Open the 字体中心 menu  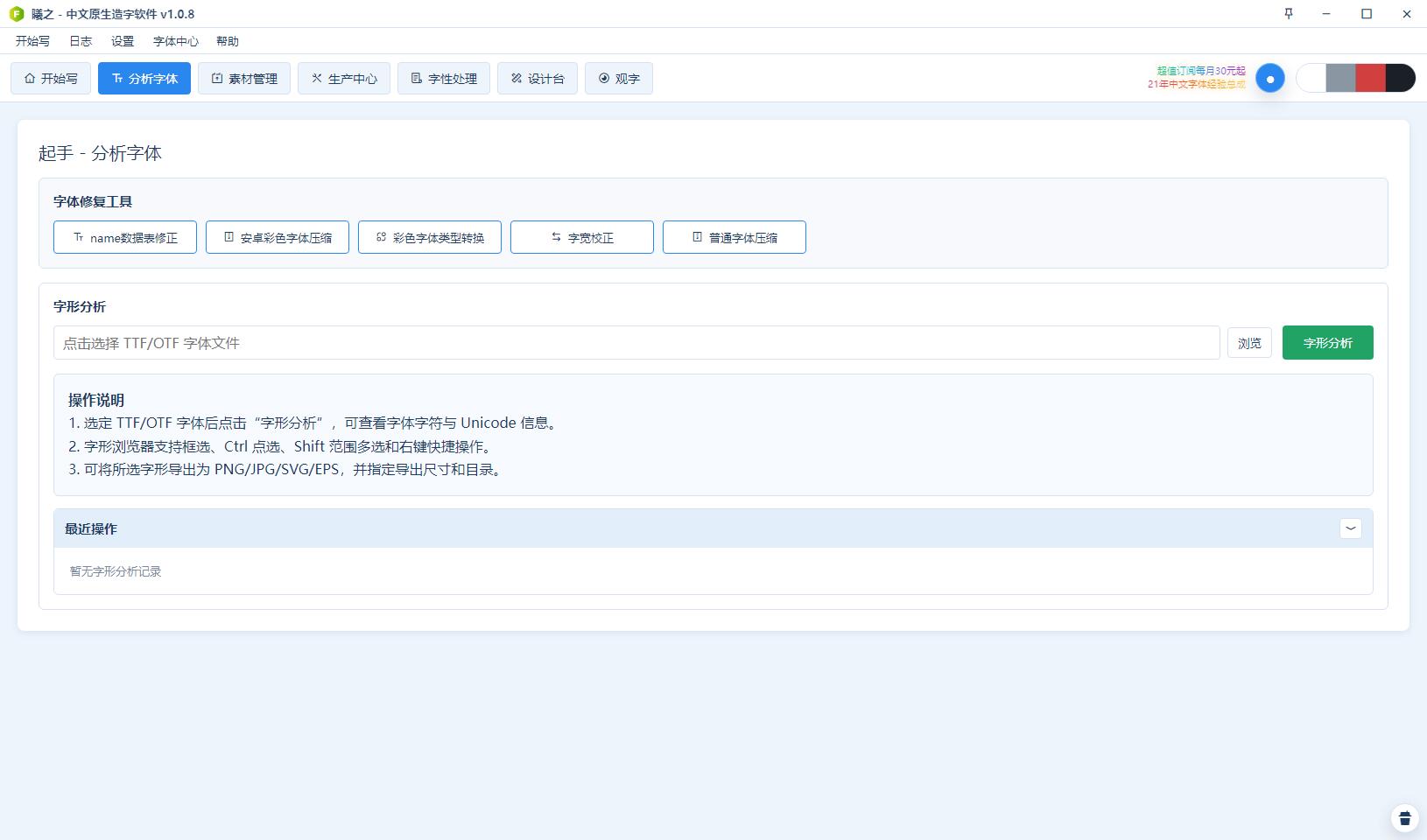[176, 41]
